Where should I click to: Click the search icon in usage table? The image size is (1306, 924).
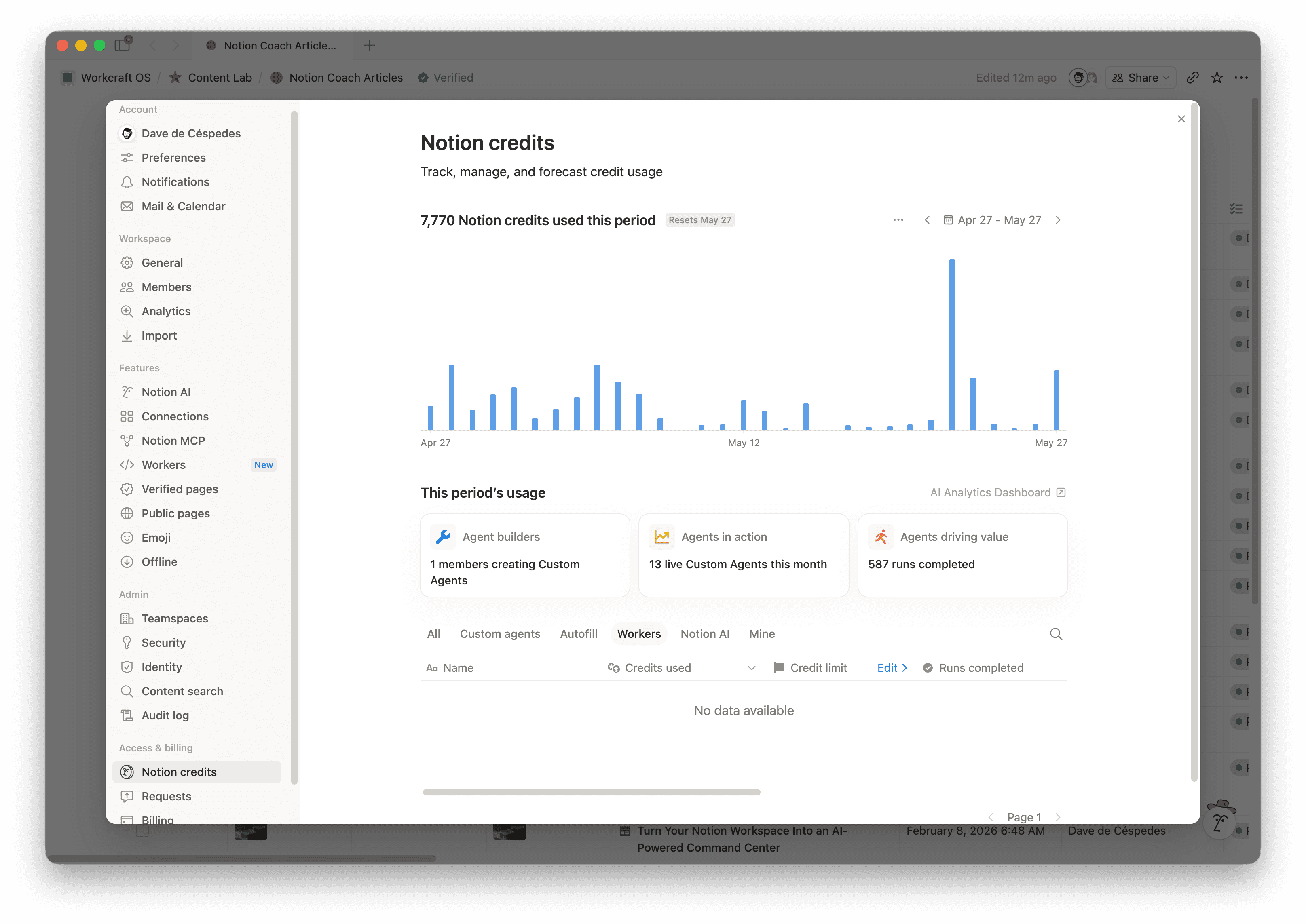[1056, 634]
